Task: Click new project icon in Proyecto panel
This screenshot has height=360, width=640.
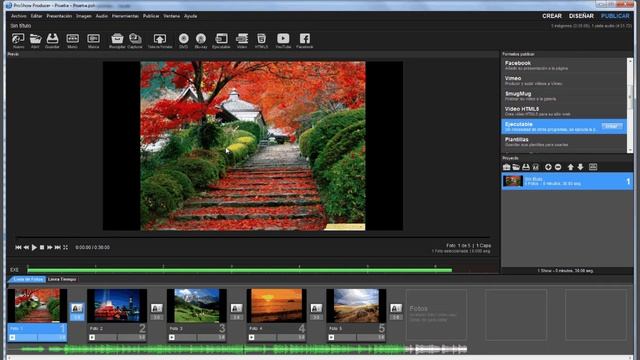Action: (507, 167)
